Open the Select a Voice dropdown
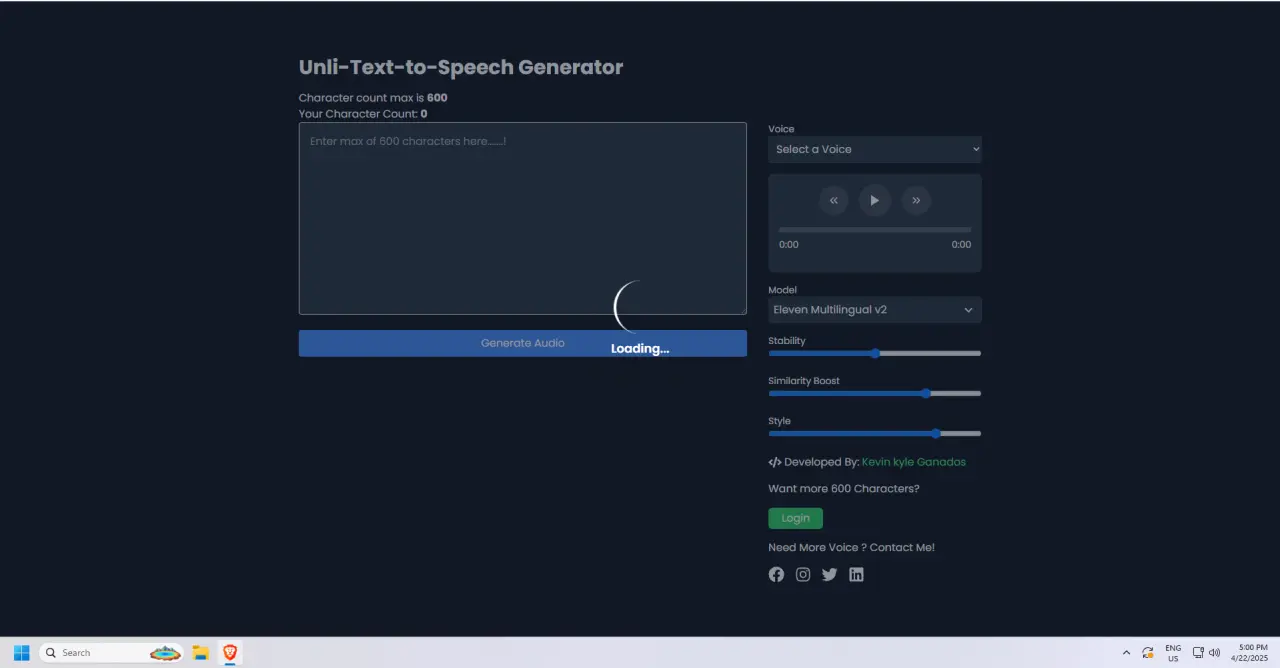The width and height of the screenshot is (1280, 668). [x=875, y=149]
